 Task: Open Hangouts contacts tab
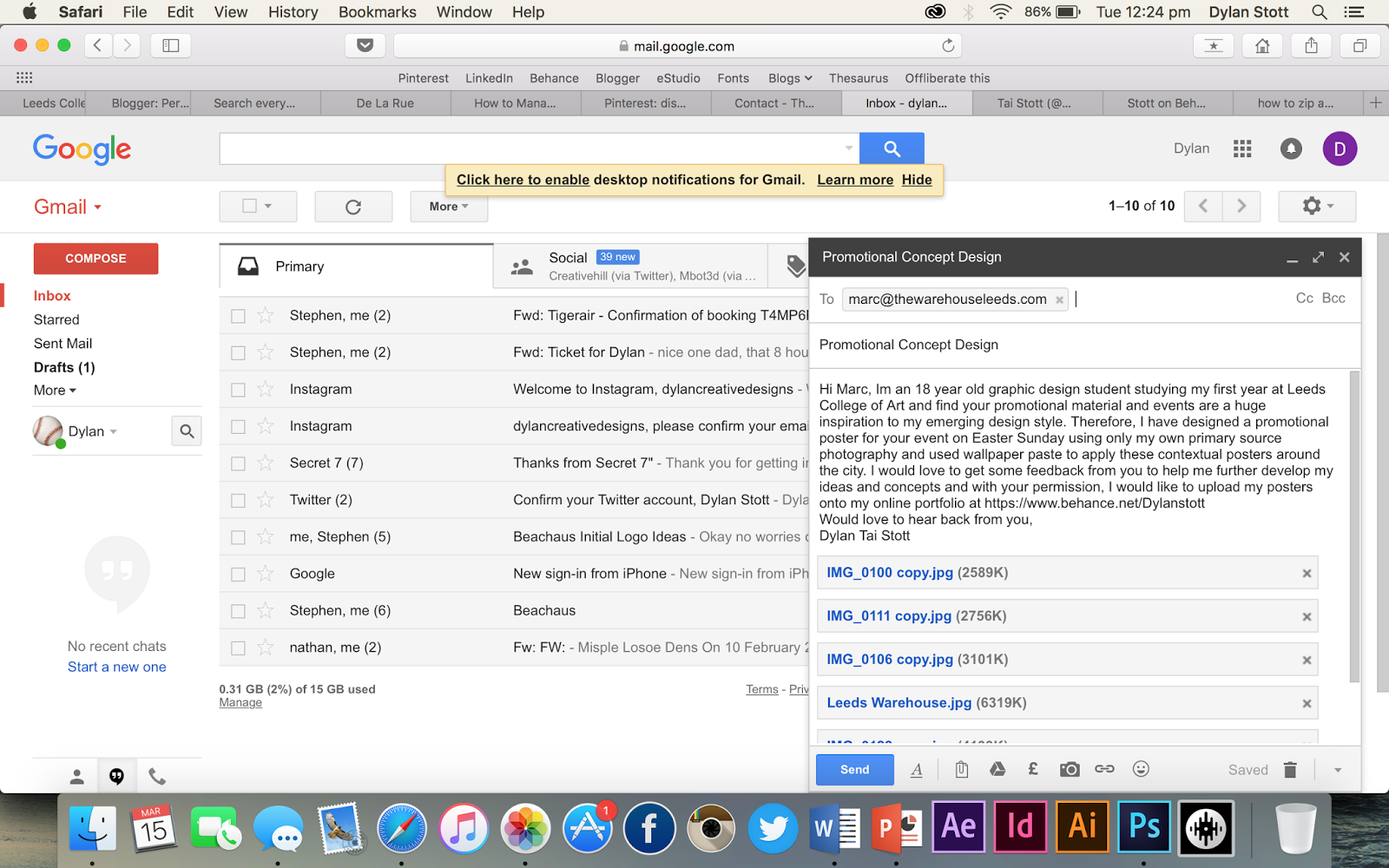click(76, 776)
